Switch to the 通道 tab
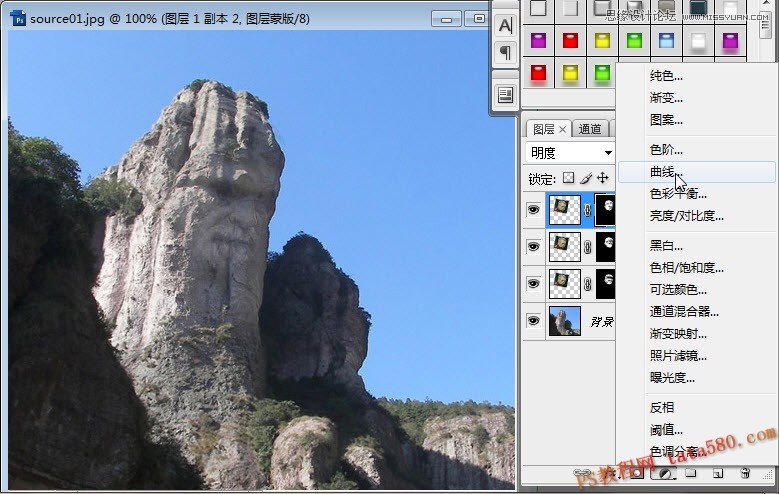Viewport: 779px width, 494px height. pyautogui.click(x=590, y=129)
